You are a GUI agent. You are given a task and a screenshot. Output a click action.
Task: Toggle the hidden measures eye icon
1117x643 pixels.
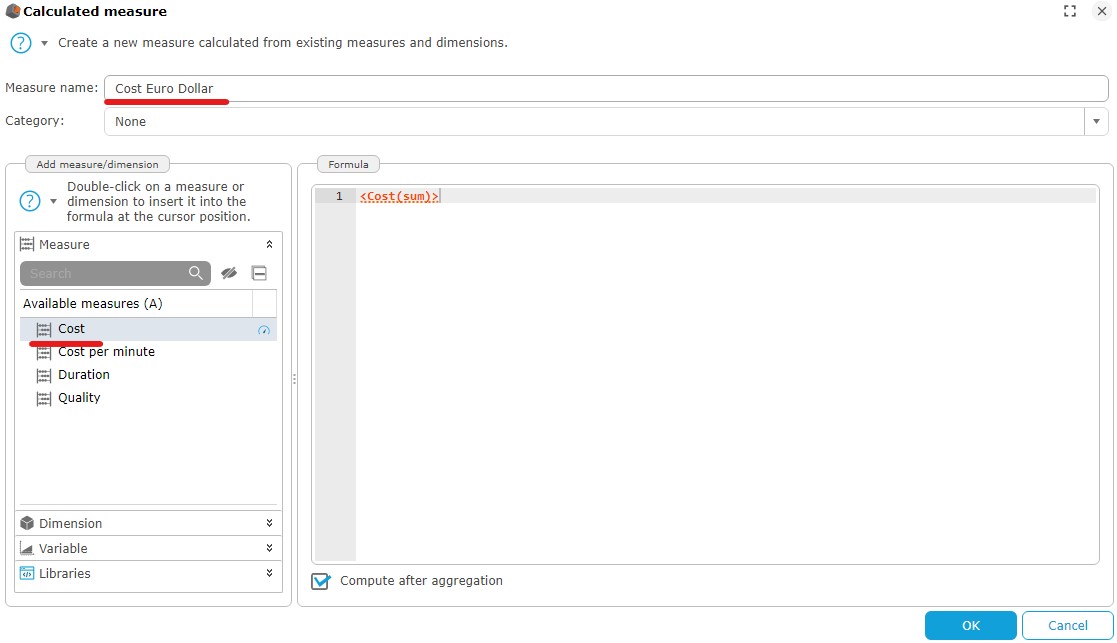coord(229,273)
